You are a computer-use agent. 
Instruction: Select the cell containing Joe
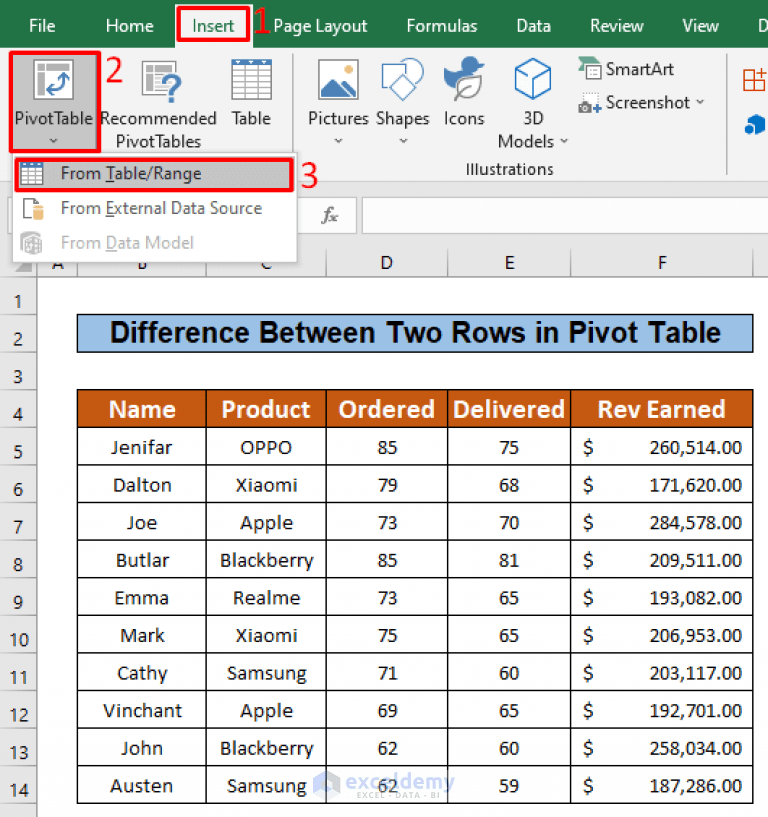pyautogui.click(x=142, y=522)
